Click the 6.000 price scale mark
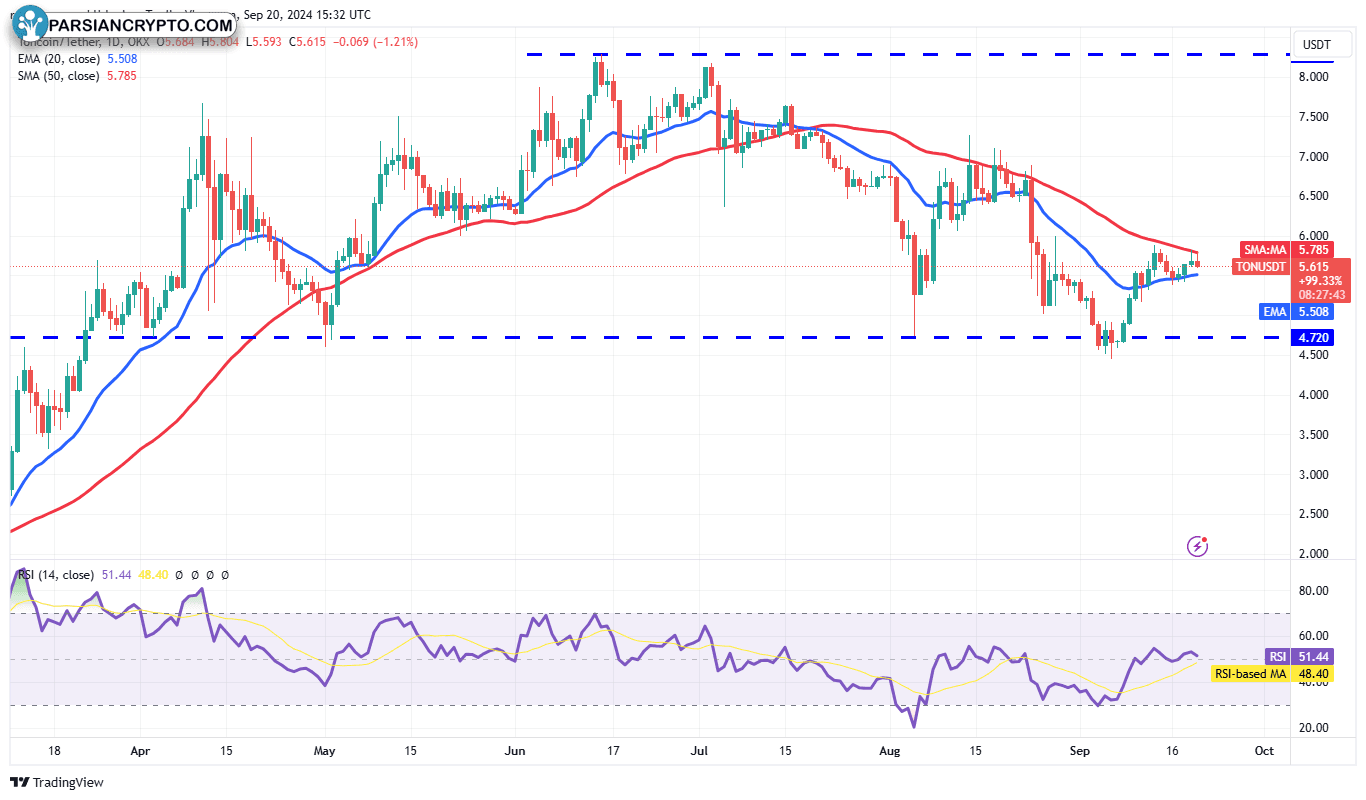 pos(1313,236)
